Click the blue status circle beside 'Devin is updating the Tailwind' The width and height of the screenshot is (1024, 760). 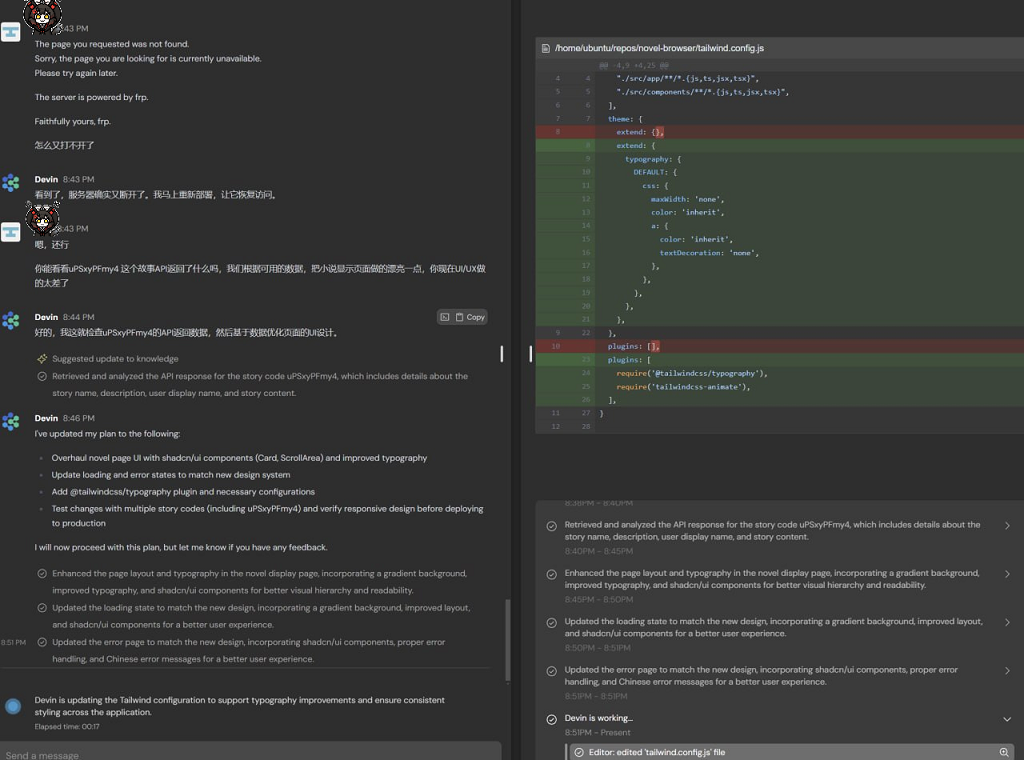(12, 706)
